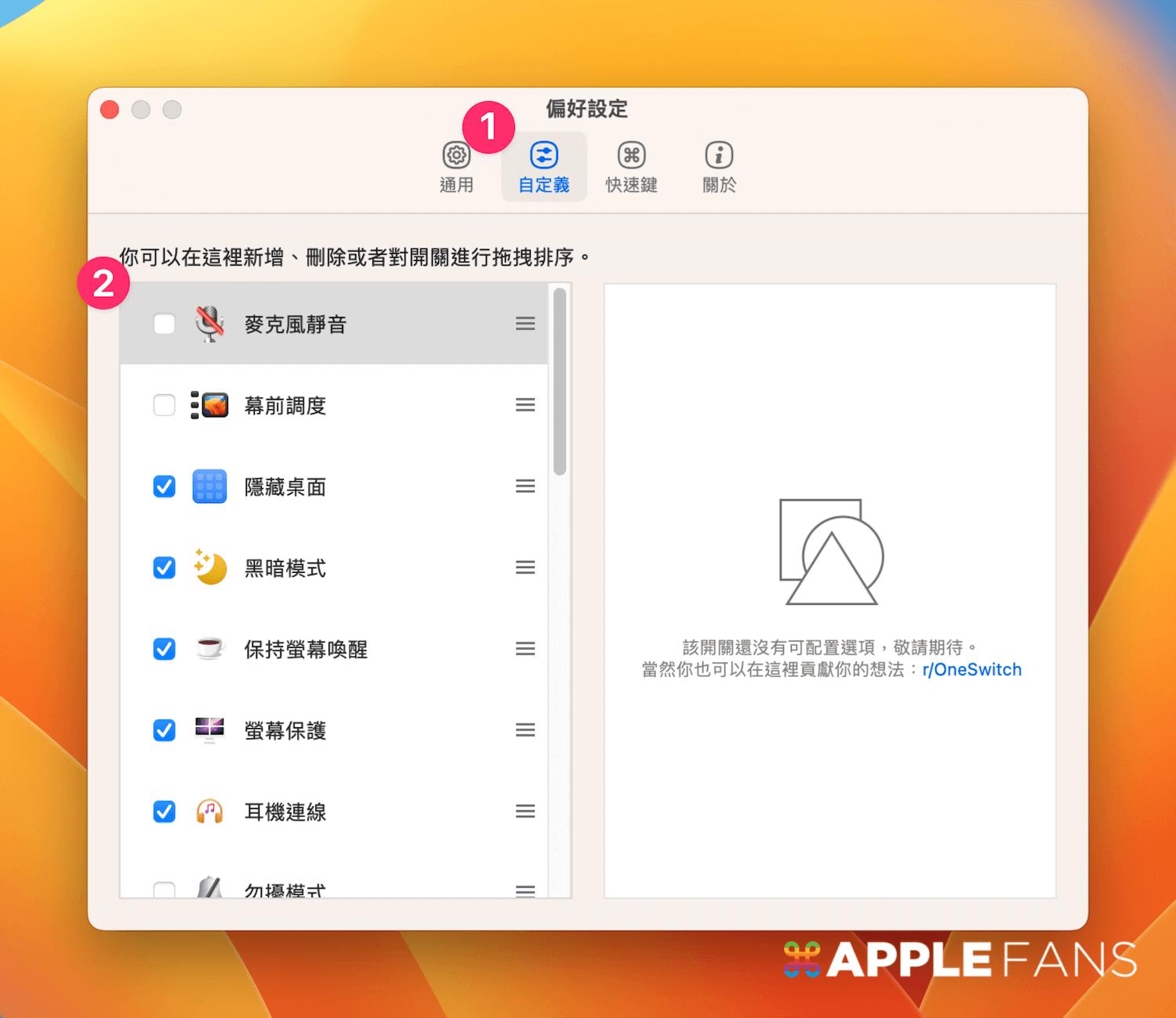Switch to the 通用 settings tab
The image size is (1176, 1018).
(457, 165)
